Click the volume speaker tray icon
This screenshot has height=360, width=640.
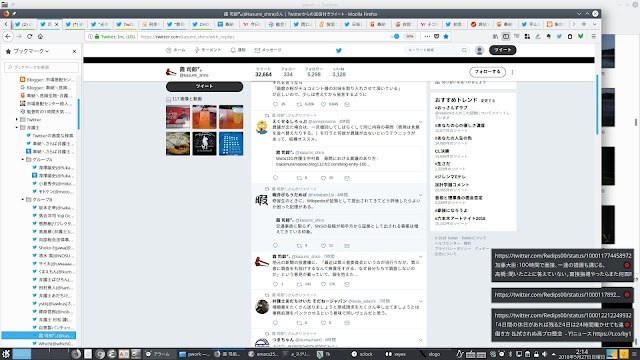[544, 354]
